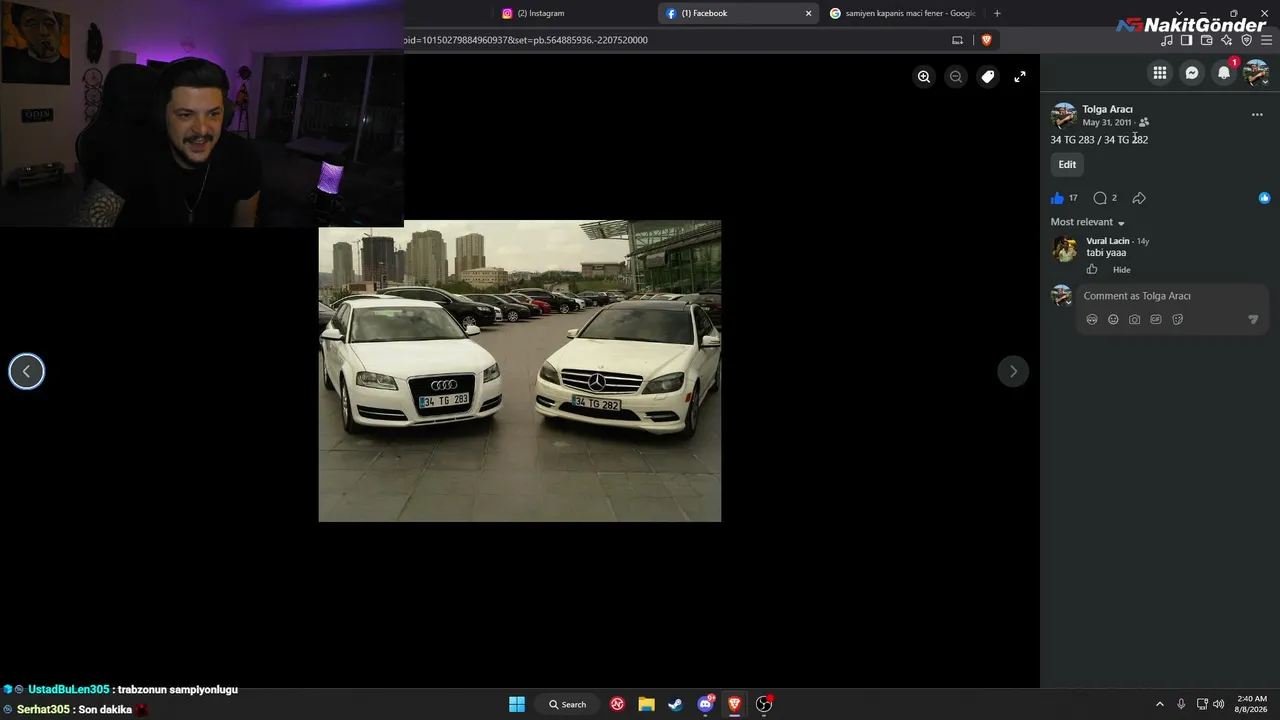1280x720 pixels.
Task: Open the comments count icon
Action: coord(1100,198)
